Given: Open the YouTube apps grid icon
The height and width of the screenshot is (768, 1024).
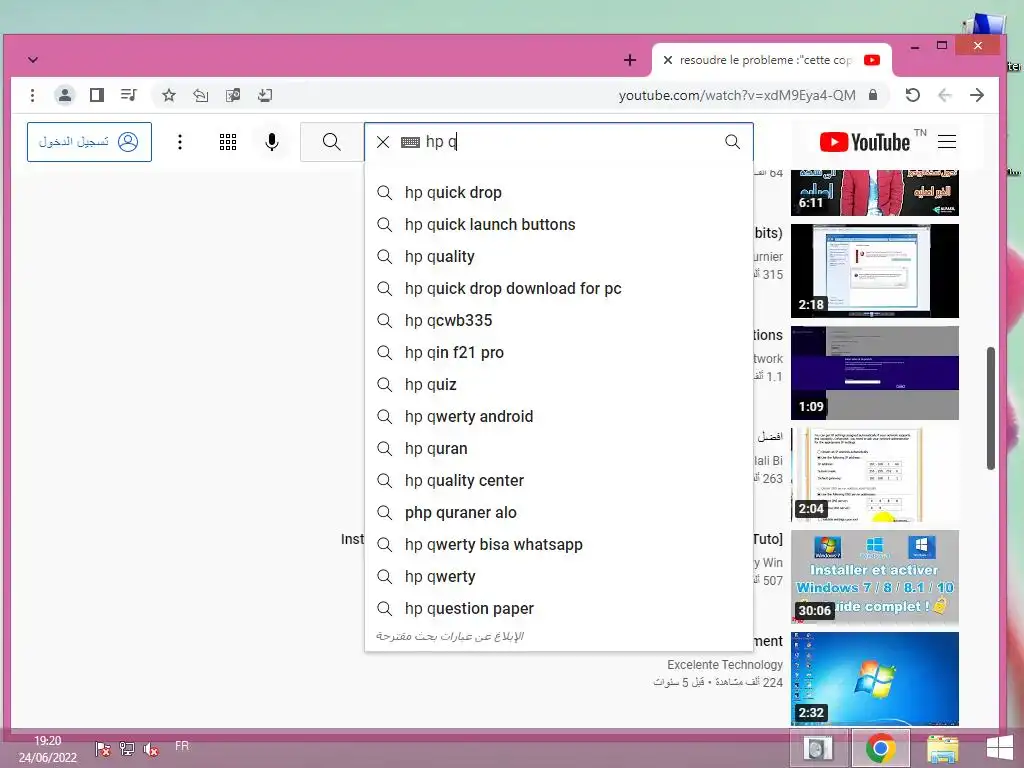Looking at the screenshot, I should [228, 142].
